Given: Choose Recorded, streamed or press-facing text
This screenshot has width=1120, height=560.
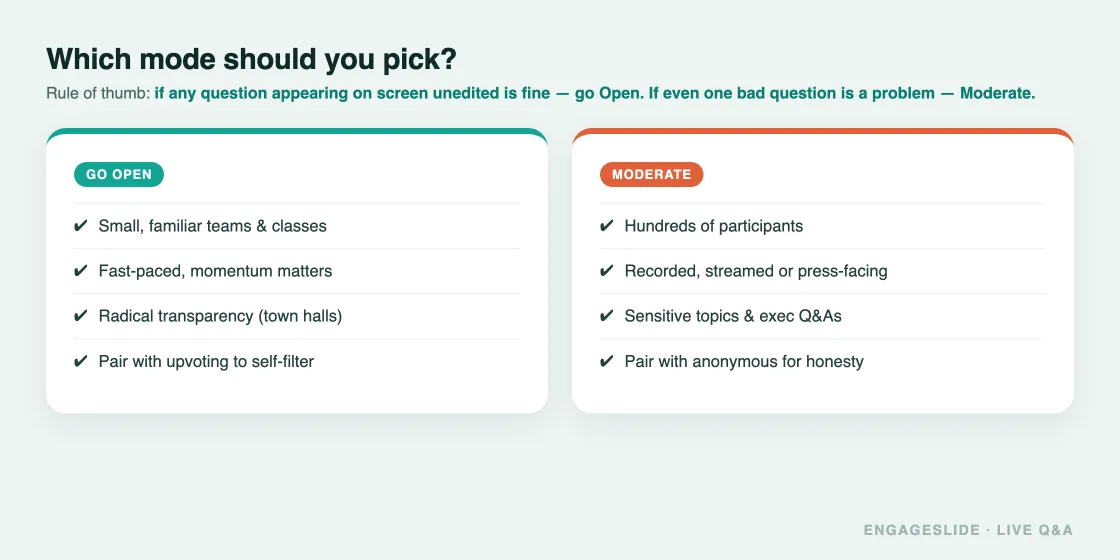Looking at the screenshot, I should tap(756, 271).
